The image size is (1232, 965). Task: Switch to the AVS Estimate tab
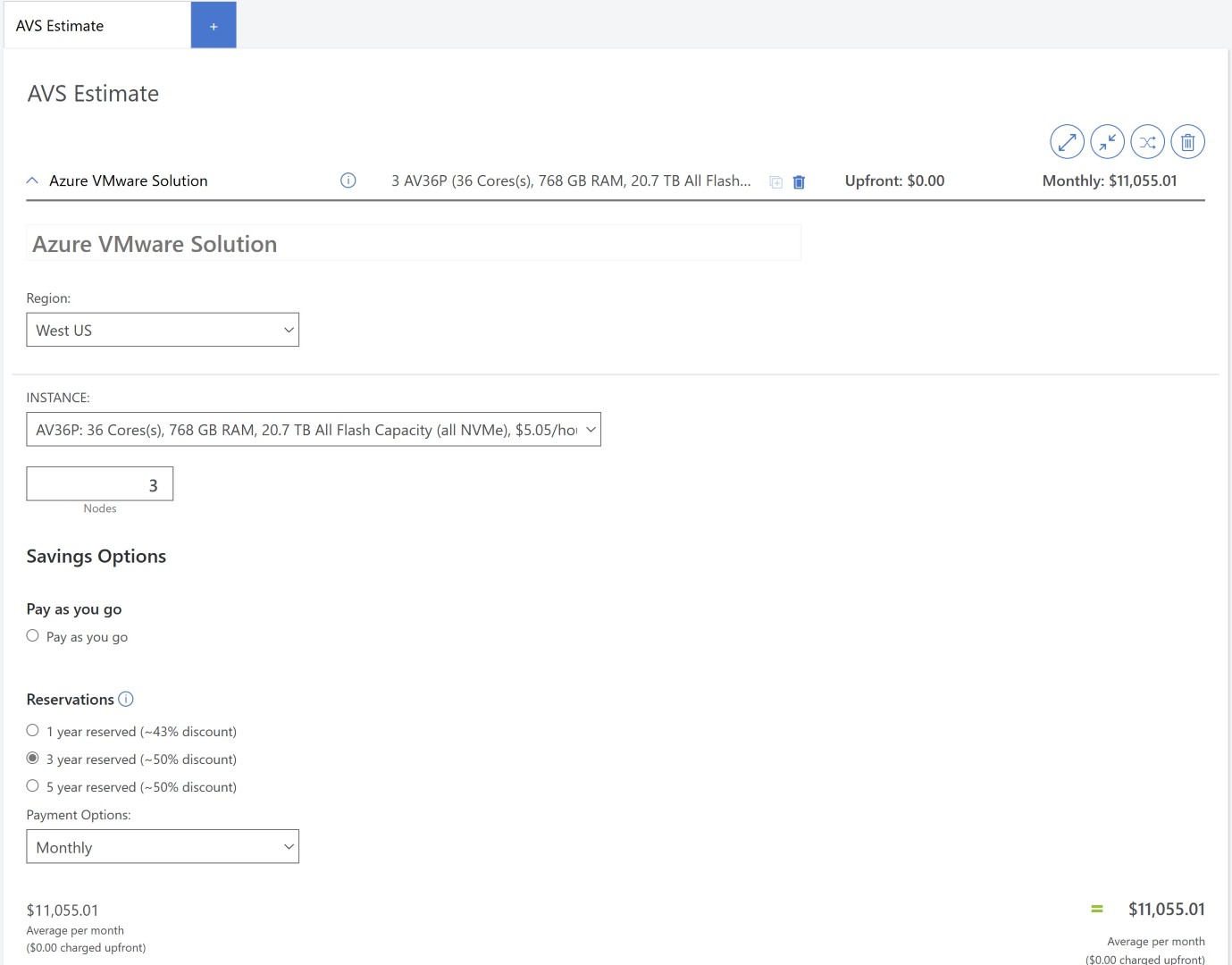pyautogui.click(x=96, y=26)
